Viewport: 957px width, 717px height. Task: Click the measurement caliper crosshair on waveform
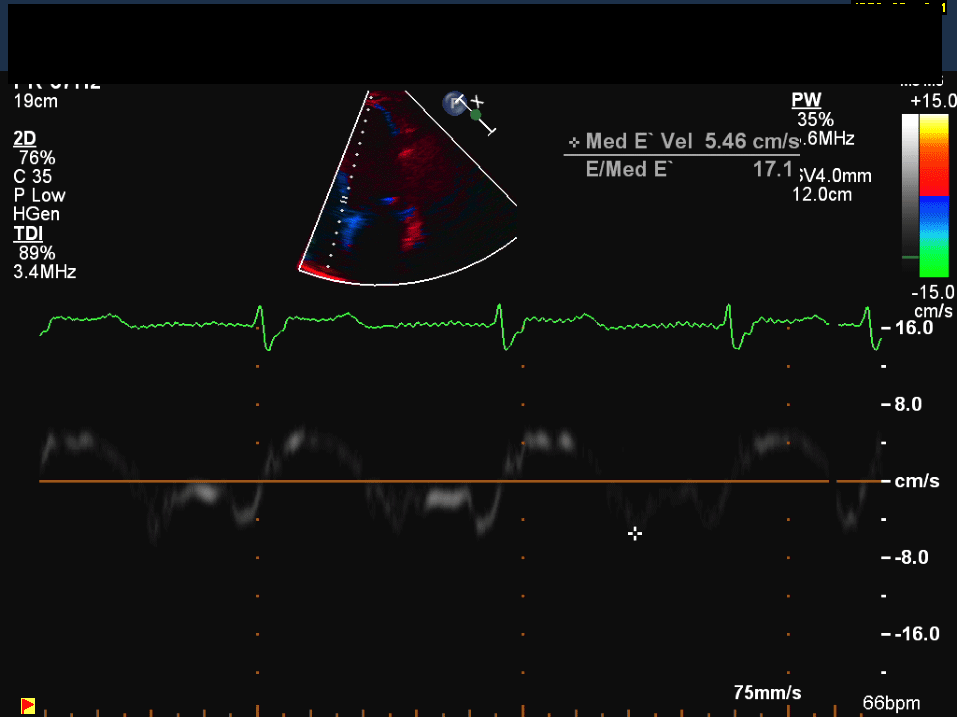pyautogui.click(x=634, y=533)
